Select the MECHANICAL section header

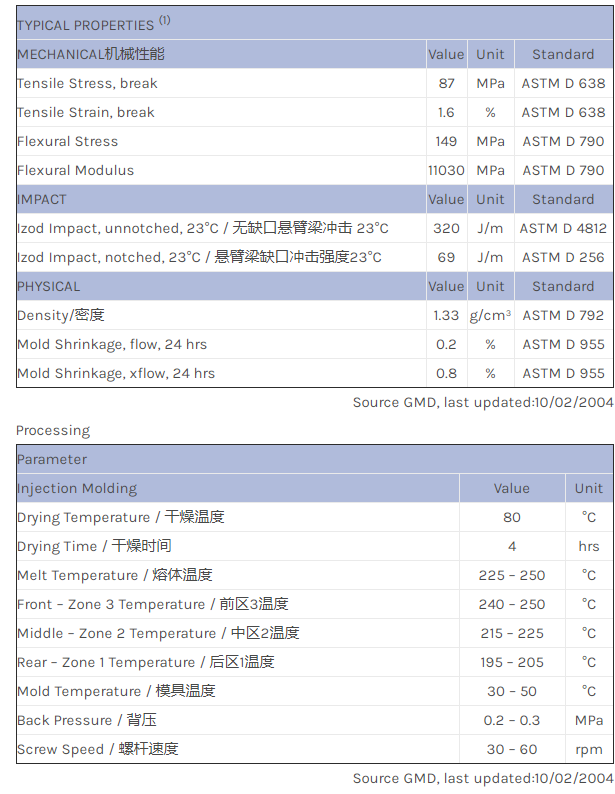pos(91,54)
